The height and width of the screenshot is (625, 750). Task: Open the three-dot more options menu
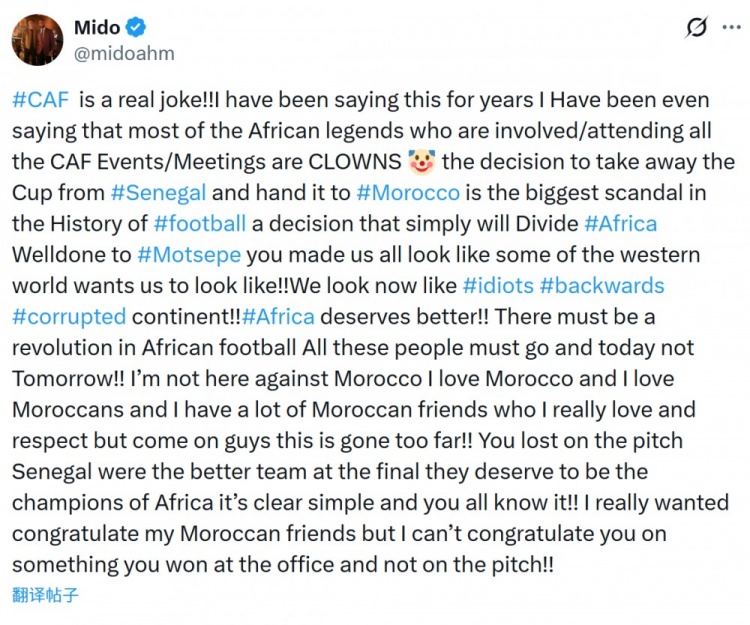click(731, 28)
